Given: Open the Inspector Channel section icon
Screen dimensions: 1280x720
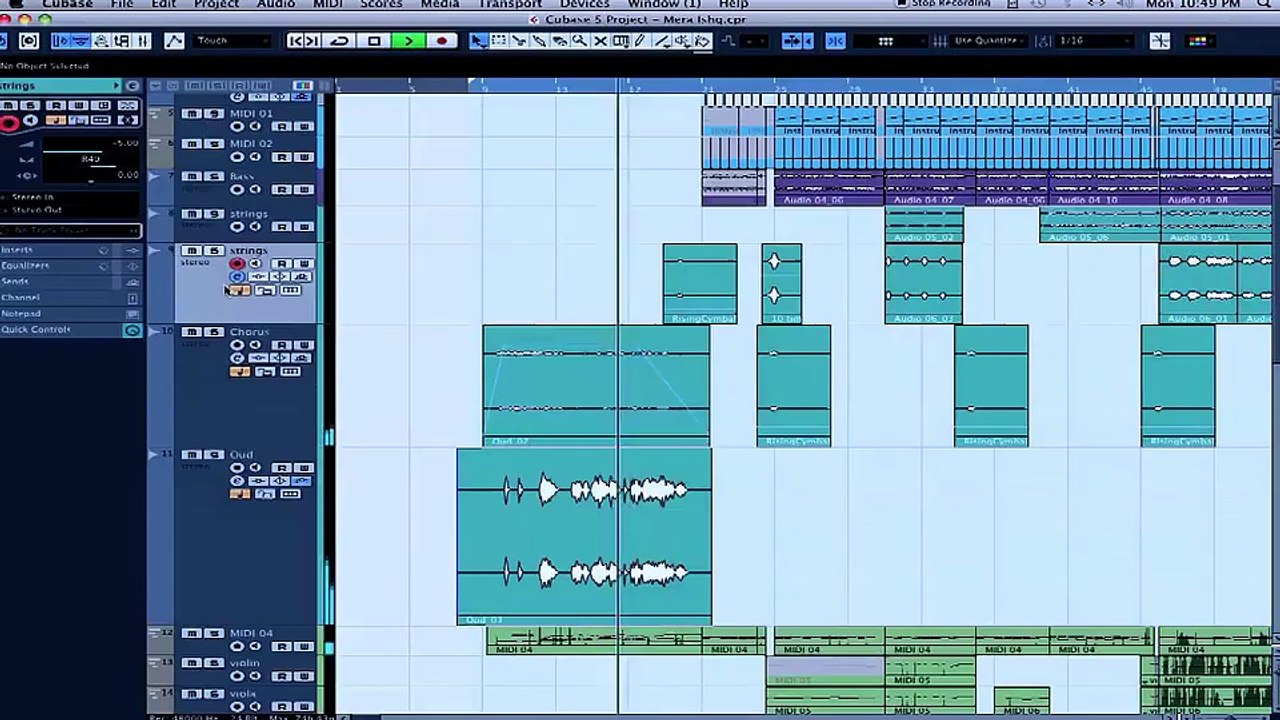Looking at the screenshot, I should pyautogui.click(x=132, y=298).
